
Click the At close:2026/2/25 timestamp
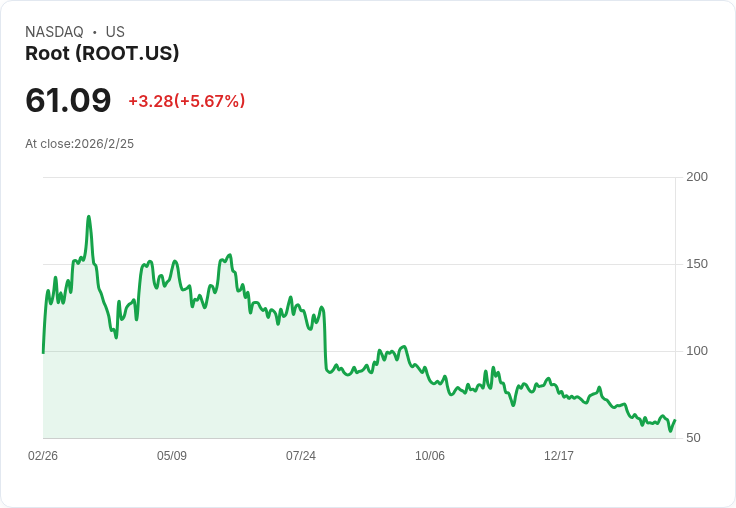(x=79, y=144)
